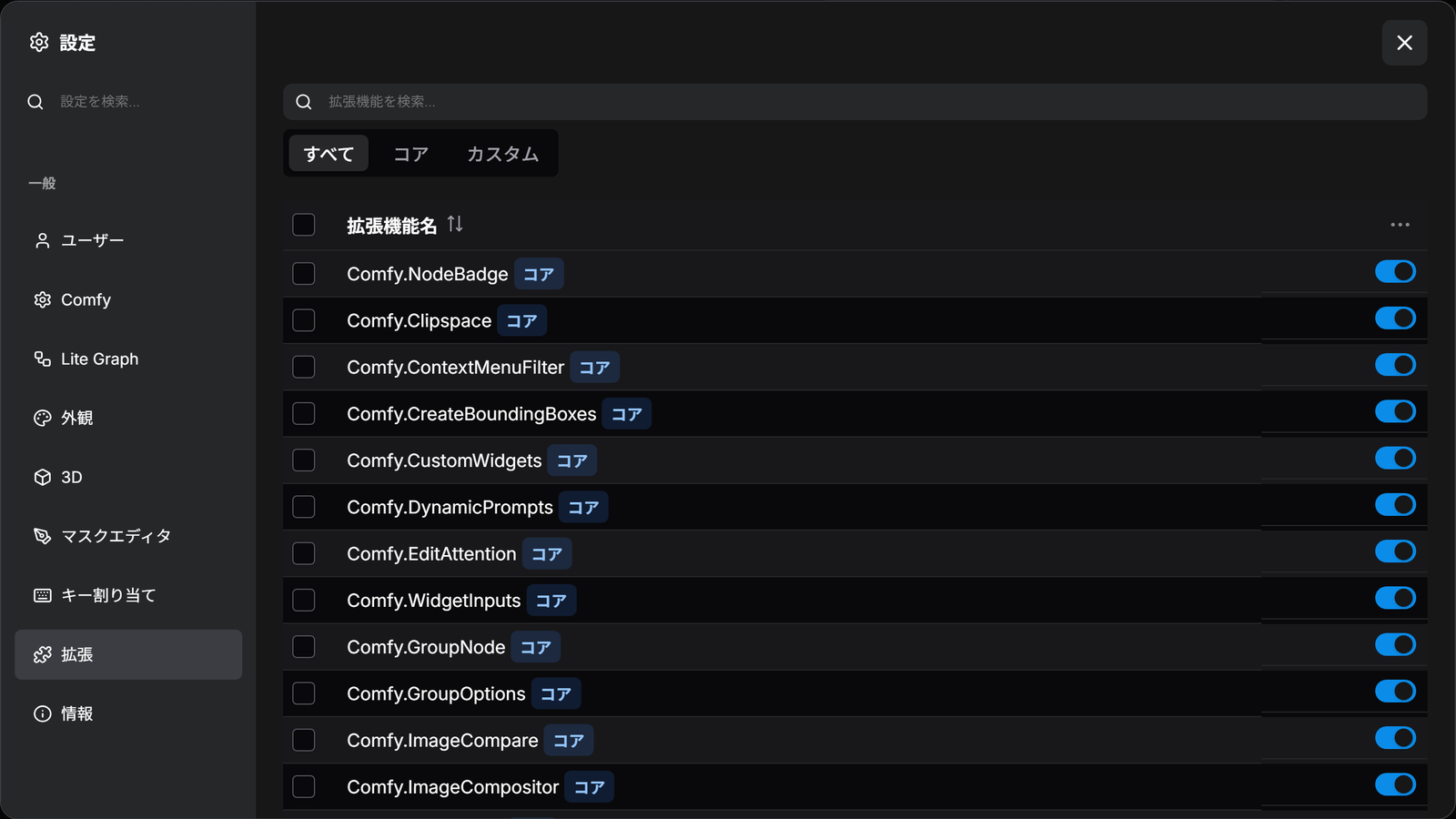Viewport: 1456px width, 819px height.
Task: Select the 3D settings category
Action: pos(128,477)
